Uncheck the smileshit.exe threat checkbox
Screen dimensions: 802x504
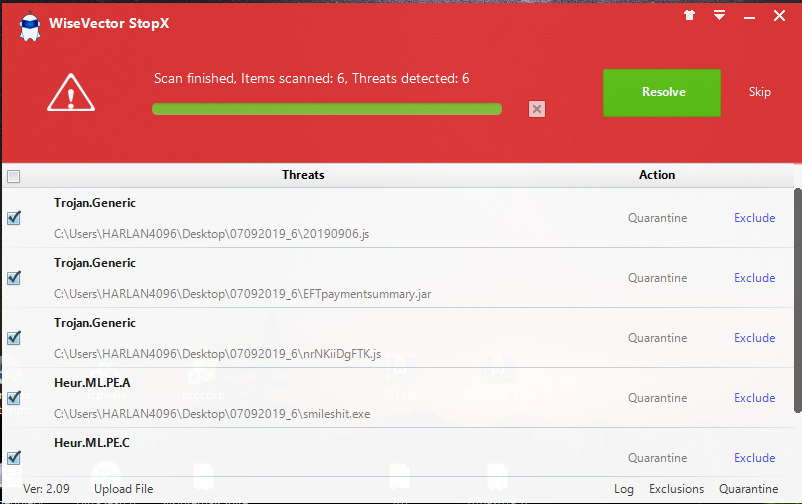pos(14,398)
